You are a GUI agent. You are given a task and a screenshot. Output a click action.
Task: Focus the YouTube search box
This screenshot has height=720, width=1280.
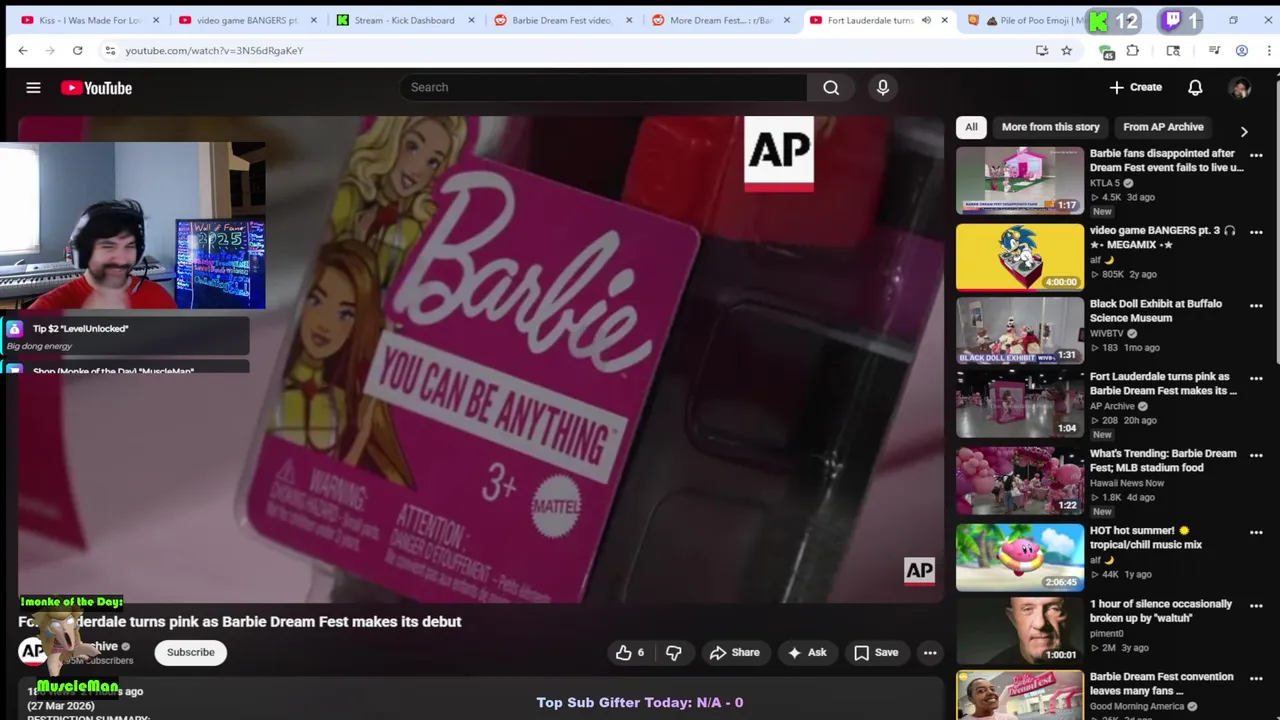click(x=603, y=87)
